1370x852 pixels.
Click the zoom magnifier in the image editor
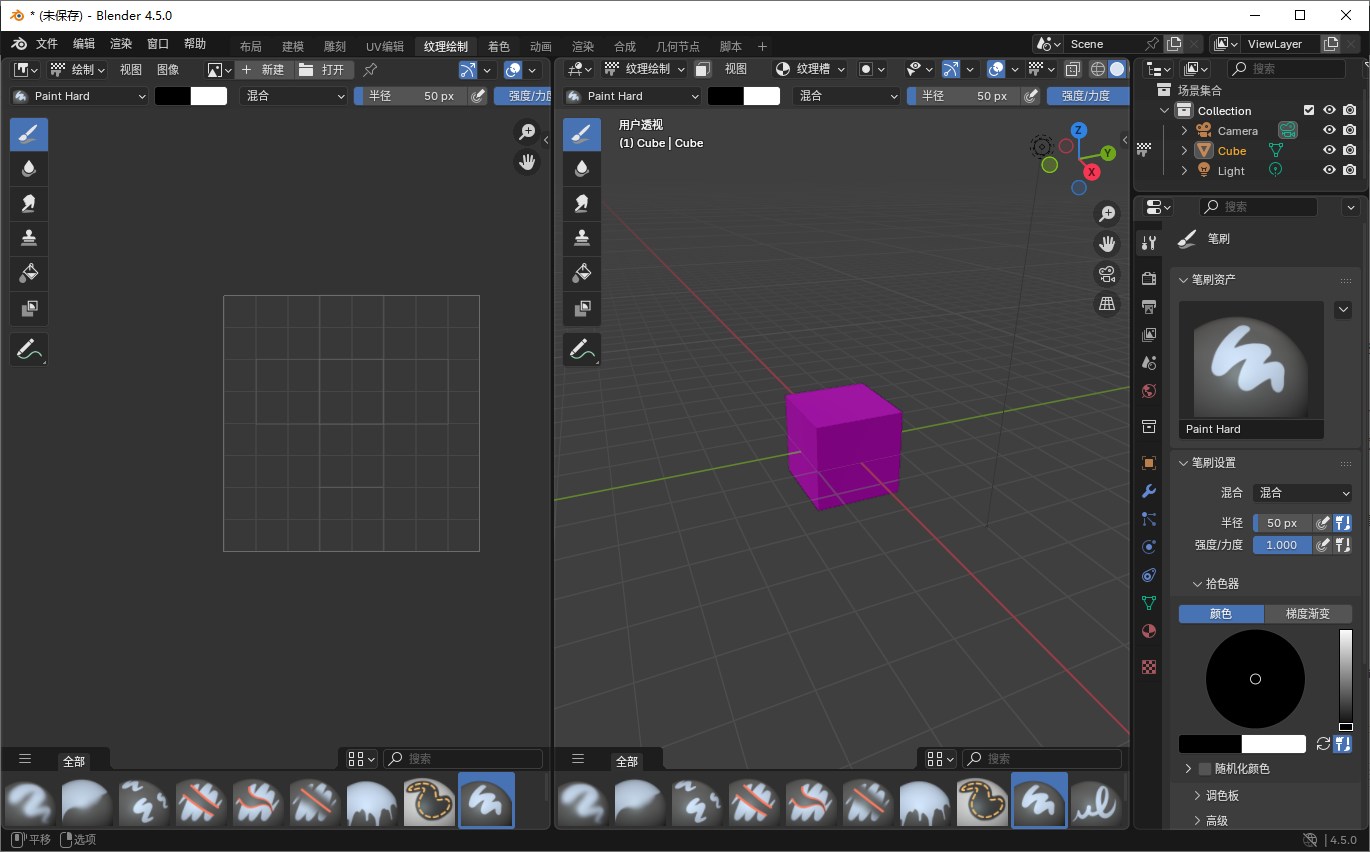coord(527,132)
